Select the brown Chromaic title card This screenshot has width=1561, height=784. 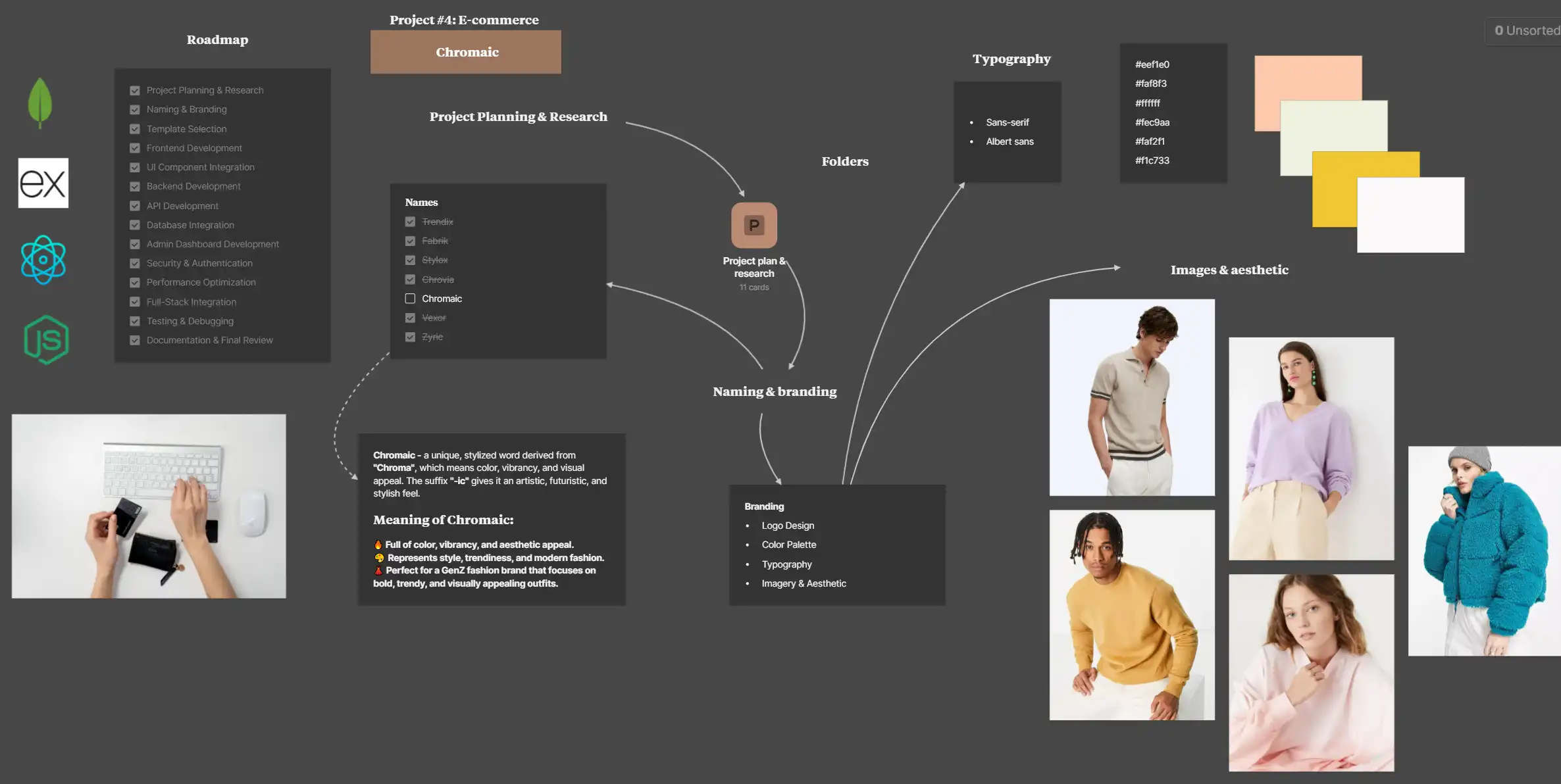pos(466,52)
